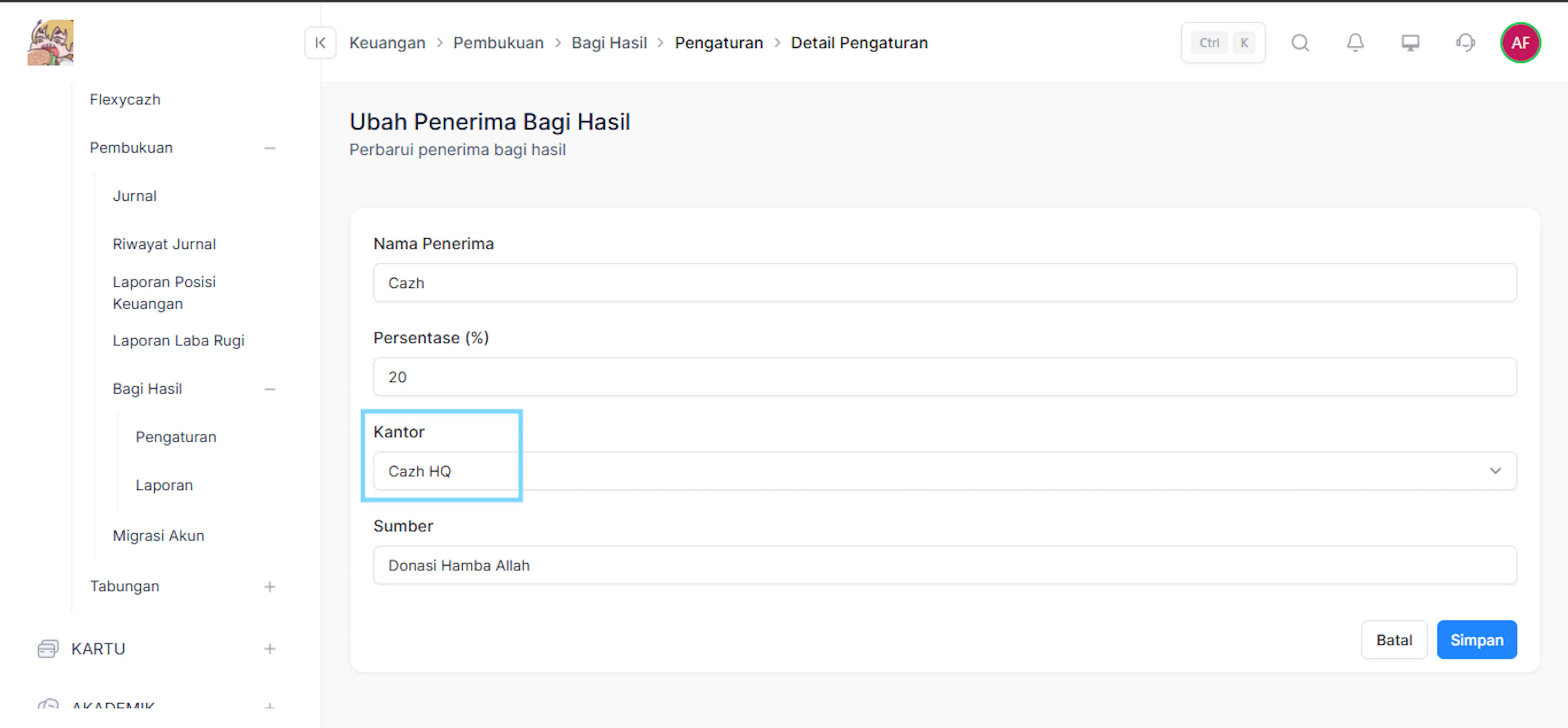
Task: Open notifications bell icon
Action: [1355, 42]
